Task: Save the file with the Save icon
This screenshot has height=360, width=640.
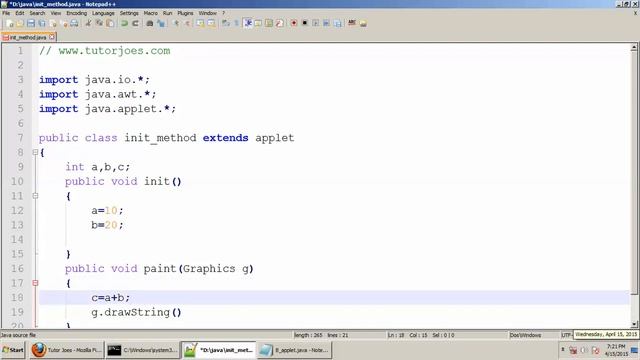Action: coord(31,23)
